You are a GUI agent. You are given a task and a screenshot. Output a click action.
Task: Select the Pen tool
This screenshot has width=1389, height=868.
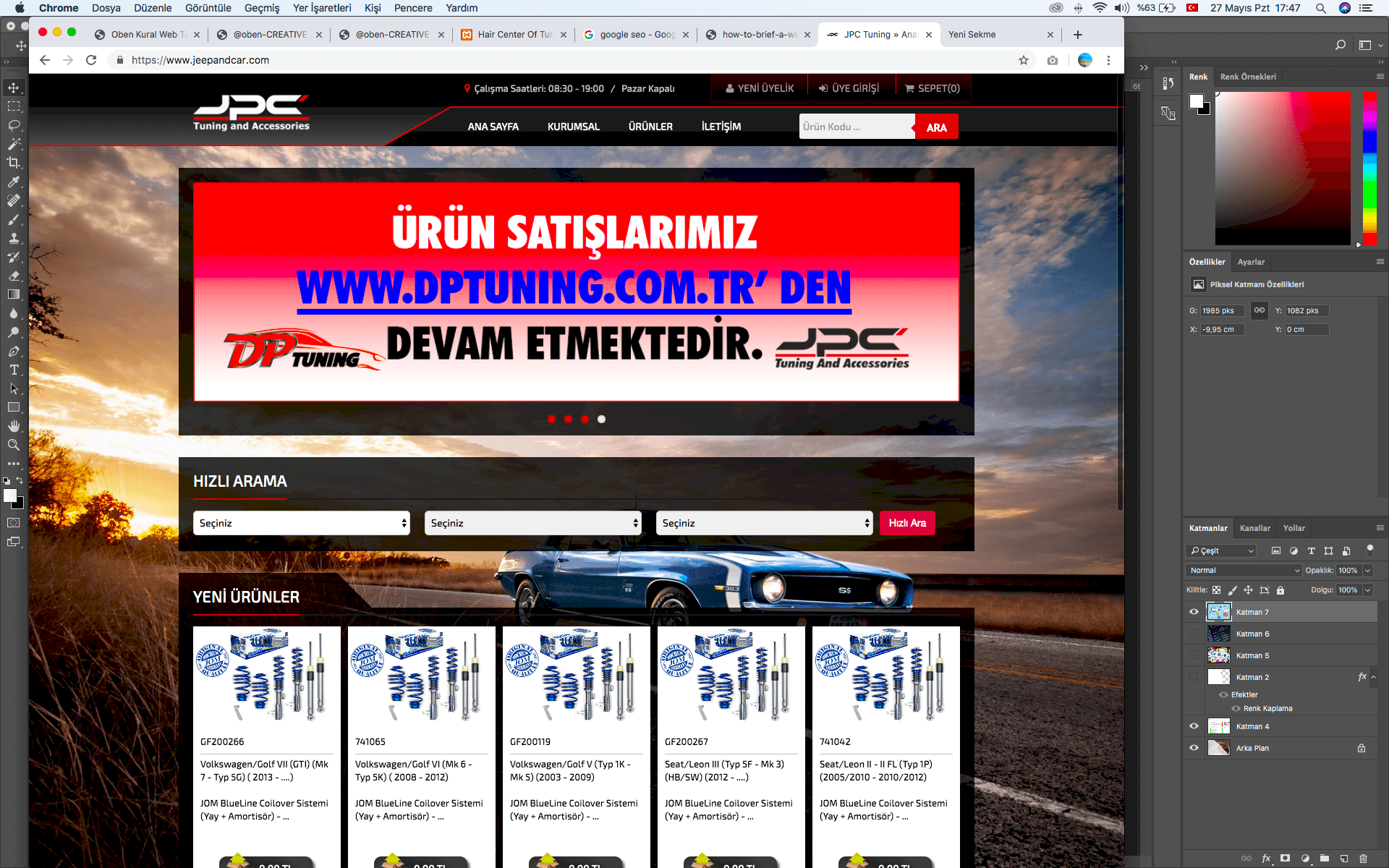(14, 351)
